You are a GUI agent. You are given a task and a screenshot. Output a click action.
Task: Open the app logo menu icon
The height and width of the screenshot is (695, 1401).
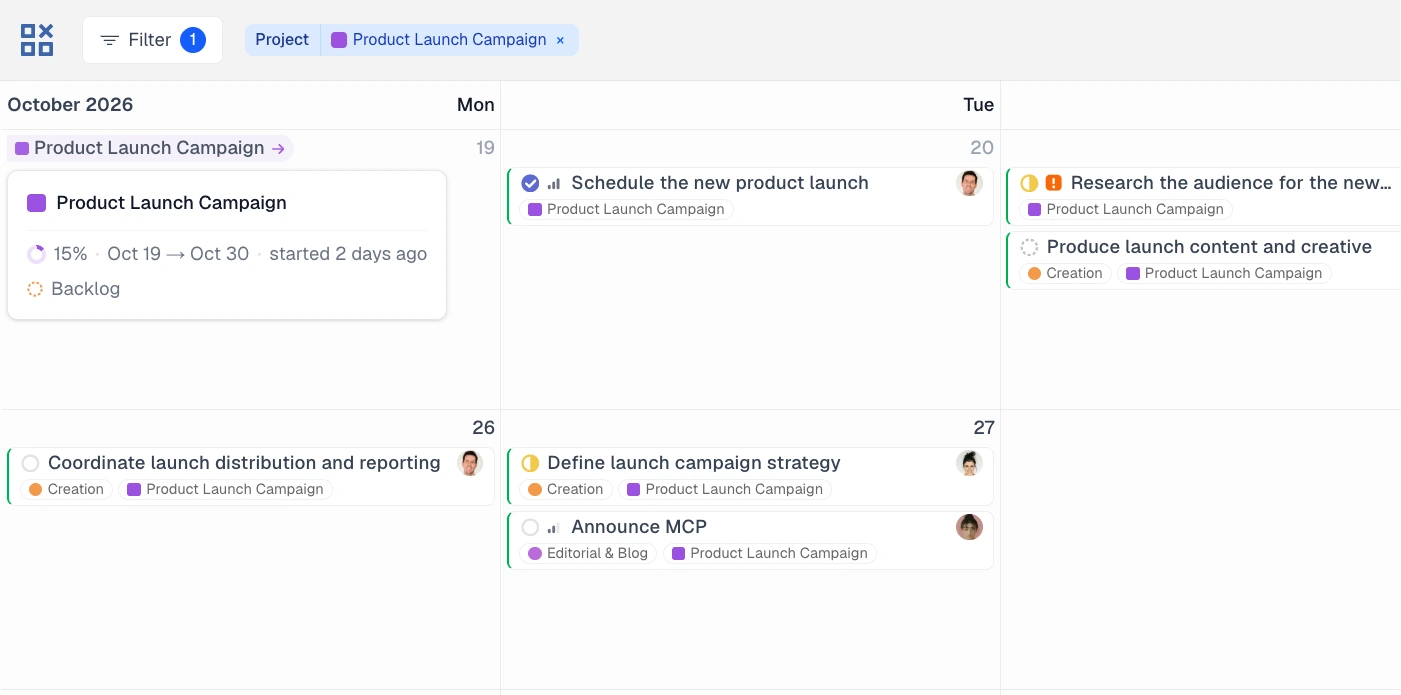[x=37, y=40]
